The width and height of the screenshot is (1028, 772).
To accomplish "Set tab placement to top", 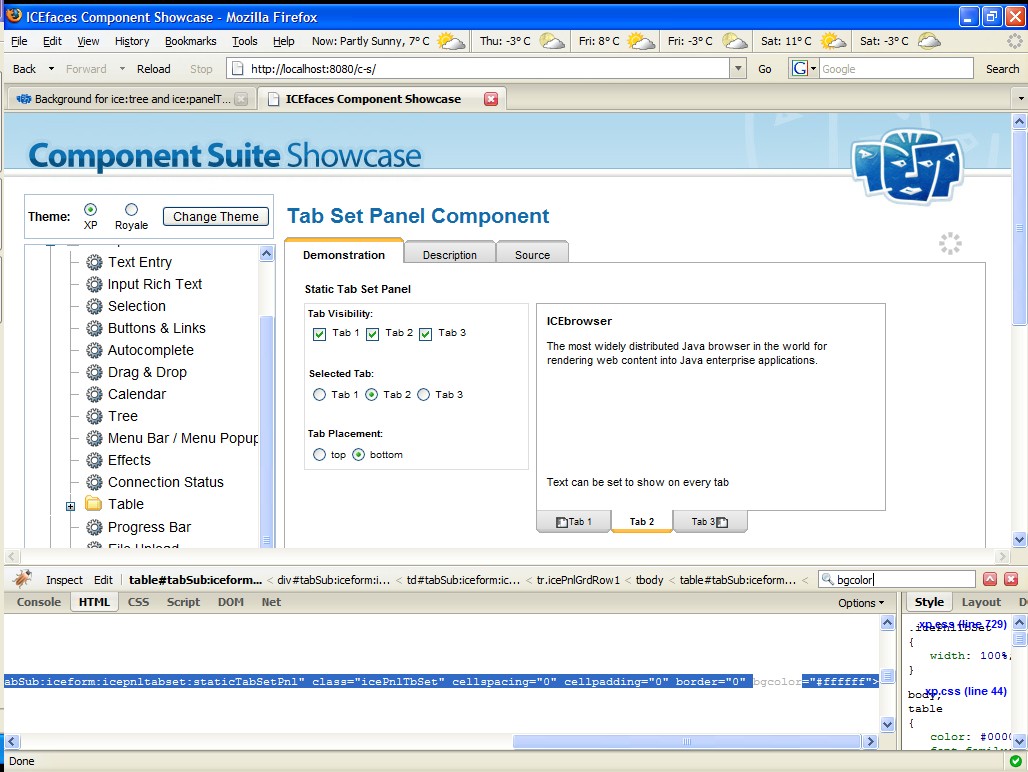I will pyautogui.click(x=319, y=455).
